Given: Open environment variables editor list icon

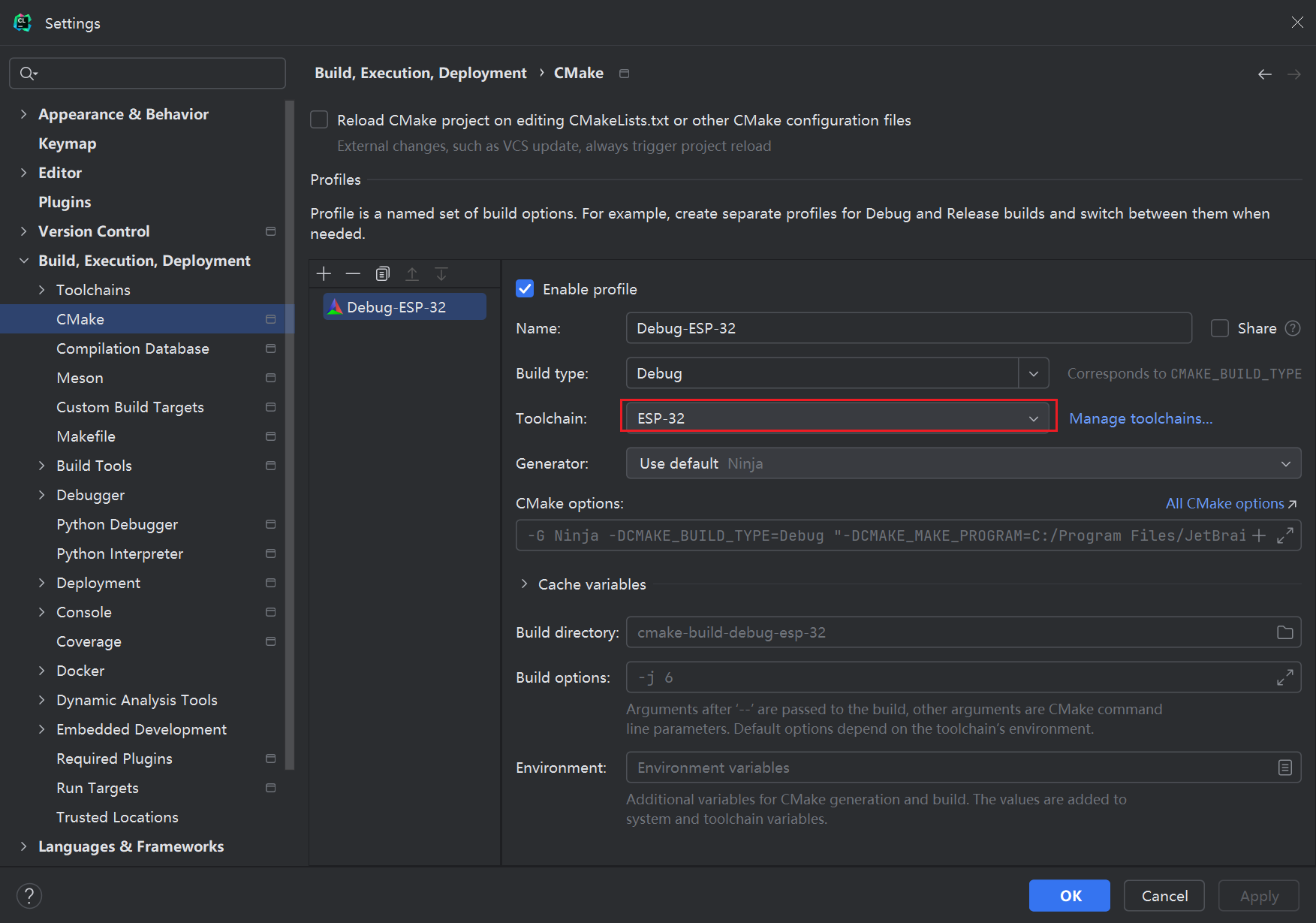Looking at the screenshot, I should pos(1284,768).
